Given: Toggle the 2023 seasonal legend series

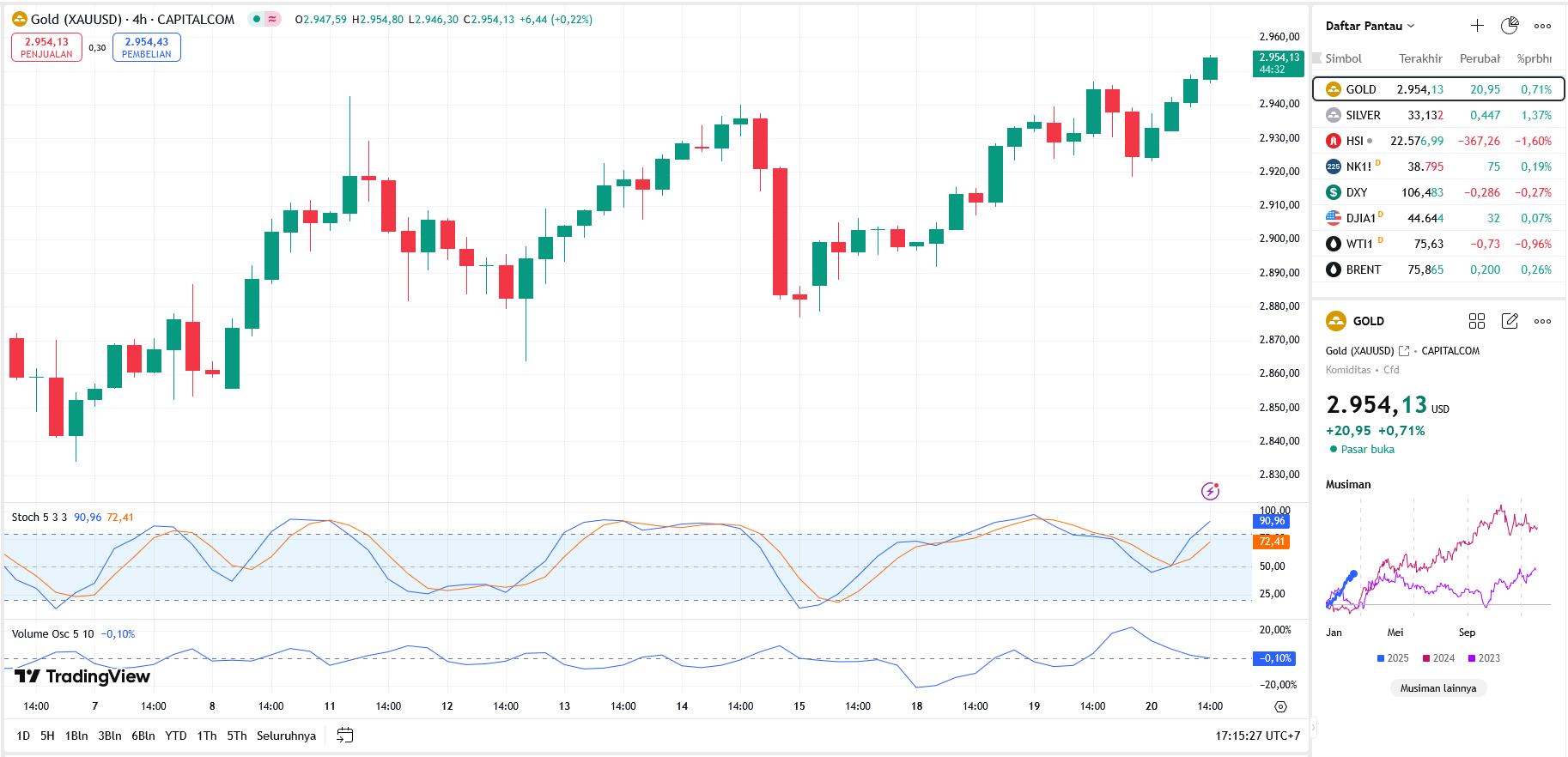Looking at the screenshot, I should coord(1484,658).
